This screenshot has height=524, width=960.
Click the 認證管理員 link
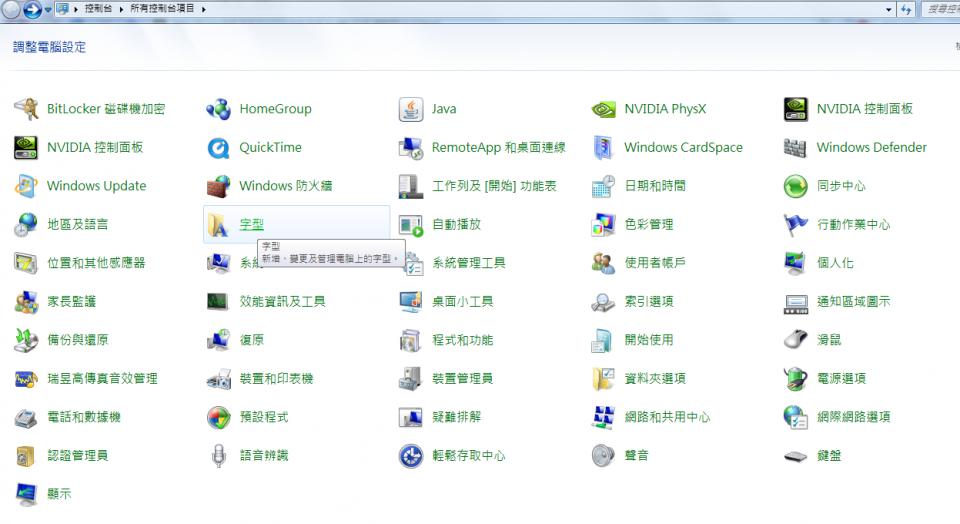click(x=78, y=456)
